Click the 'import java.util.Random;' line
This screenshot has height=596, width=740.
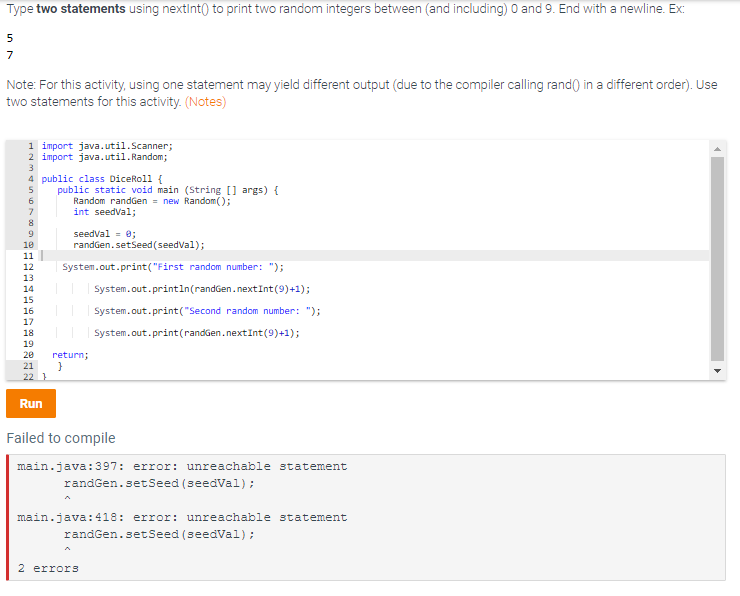click(104, 157)
